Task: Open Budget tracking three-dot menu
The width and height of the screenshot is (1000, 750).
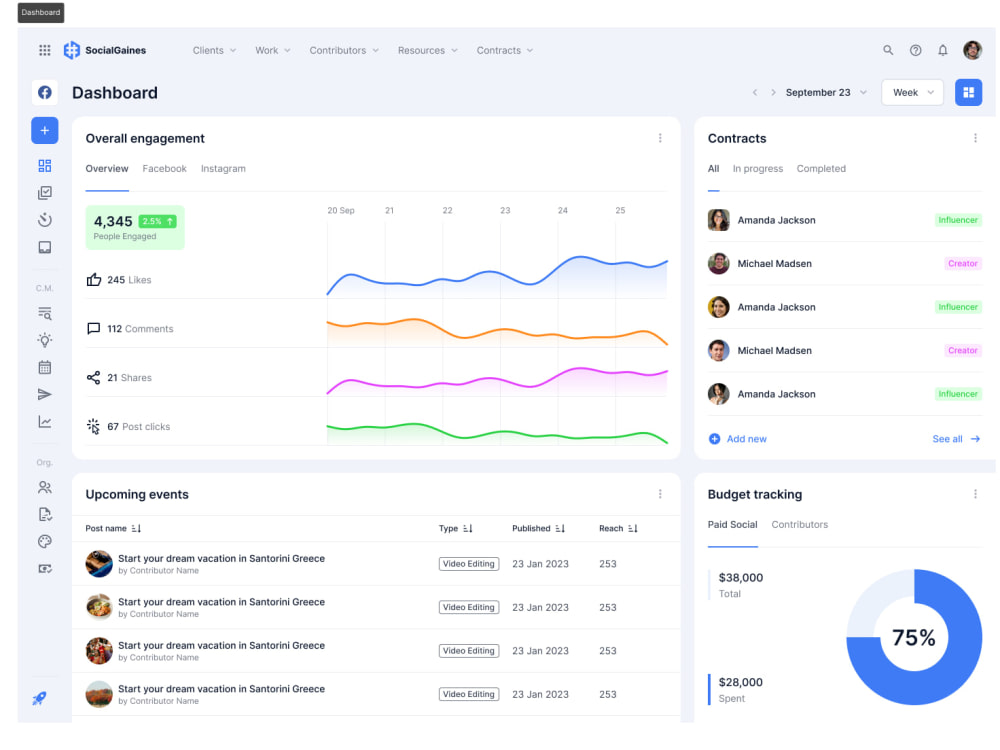Action: 975,494
